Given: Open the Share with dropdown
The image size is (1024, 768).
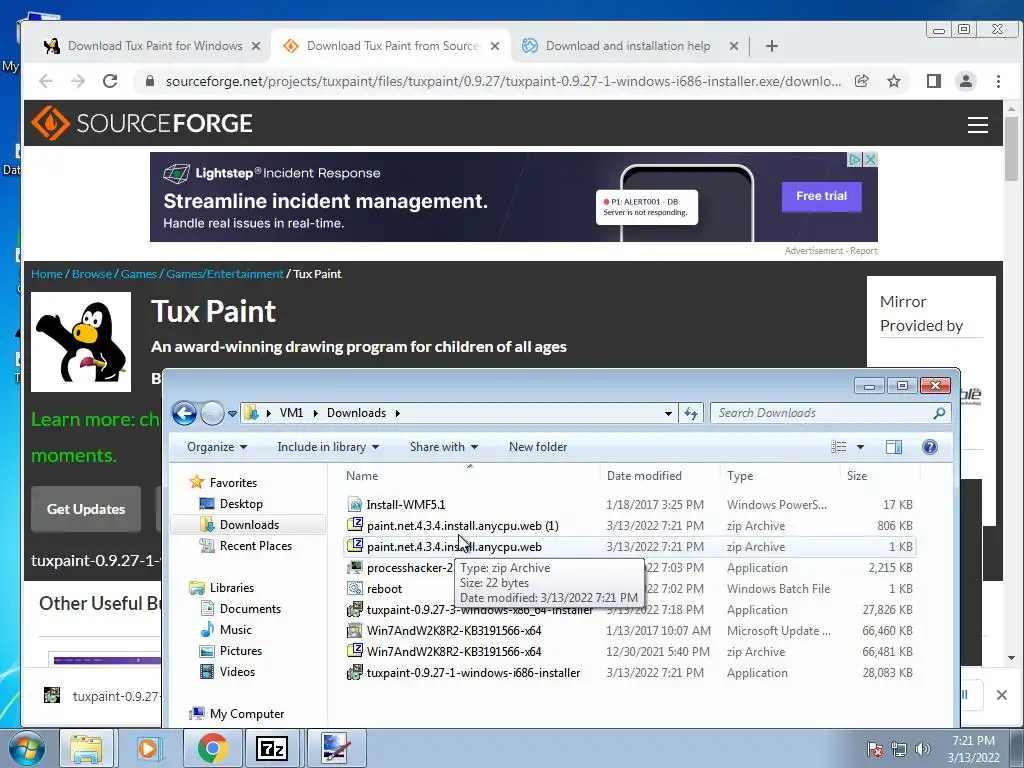Looking at the screenshot, I should 443,447.
